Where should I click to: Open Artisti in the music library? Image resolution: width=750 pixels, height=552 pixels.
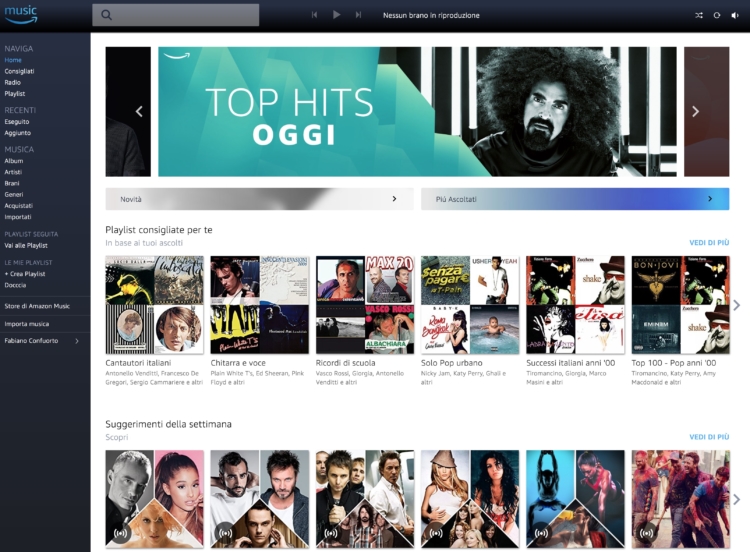pyautogui.click(x=15, y=172)
